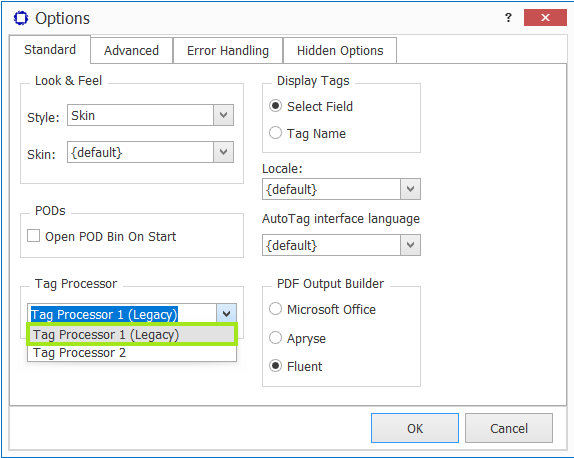Viewport: 574px width, 458px height.
Task: Confirm settings with the OK button
Action: point(415,428)
